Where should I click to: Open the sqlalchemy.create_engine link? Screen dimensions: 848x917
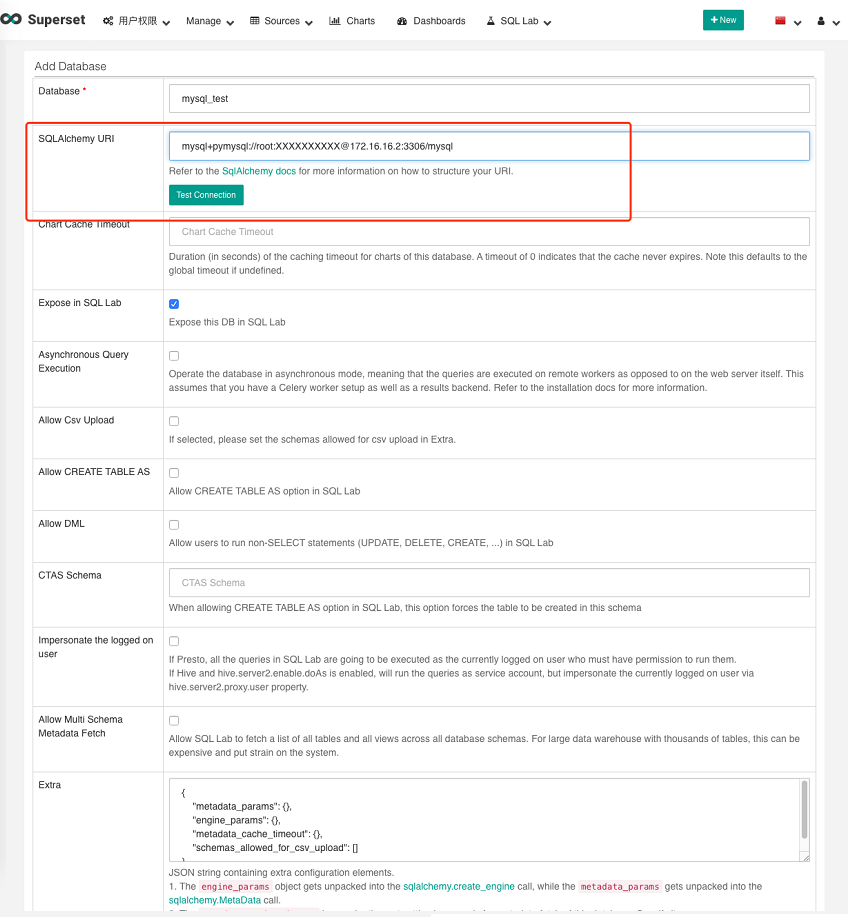coord(459,886)
